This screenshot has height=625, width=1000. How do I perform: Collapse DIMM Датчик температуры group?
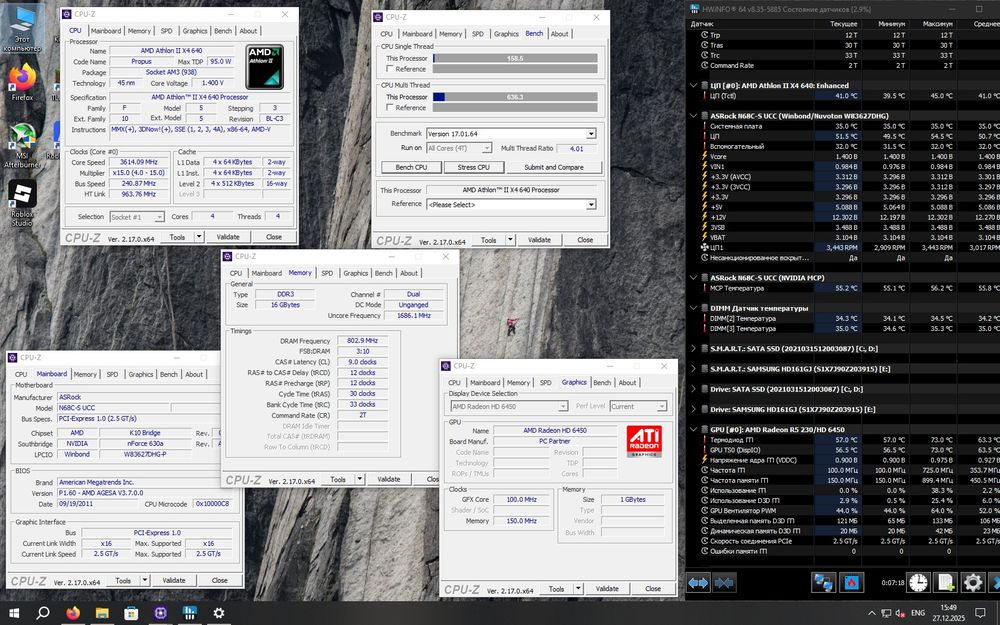click(694, 308)
